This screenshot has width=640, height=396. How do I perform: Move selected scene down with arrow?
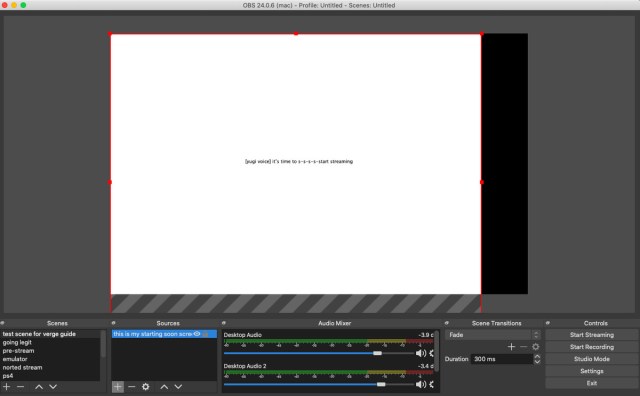(53, 387)
